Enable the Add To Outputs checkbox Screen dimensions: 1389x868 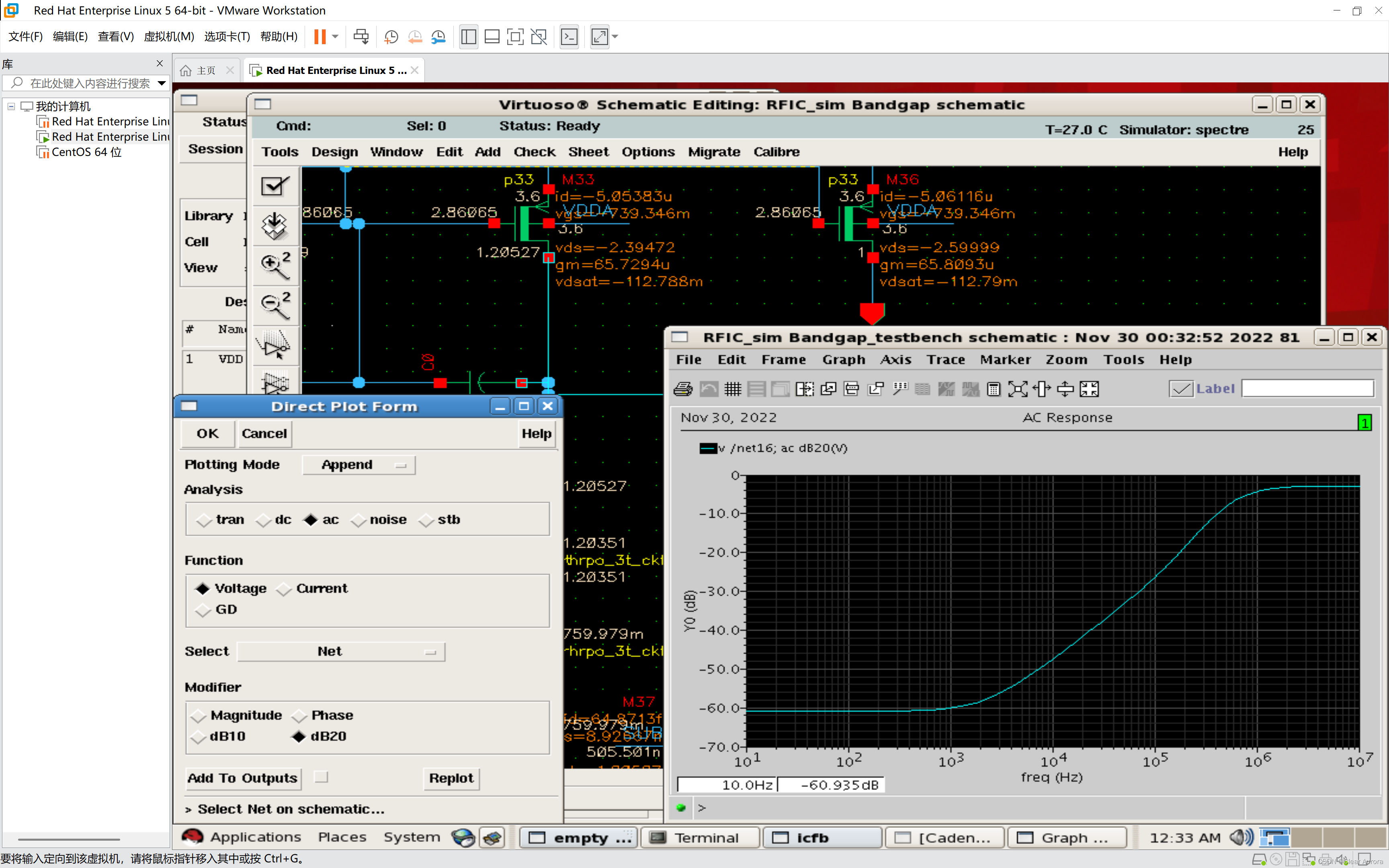tap(322, 777)
